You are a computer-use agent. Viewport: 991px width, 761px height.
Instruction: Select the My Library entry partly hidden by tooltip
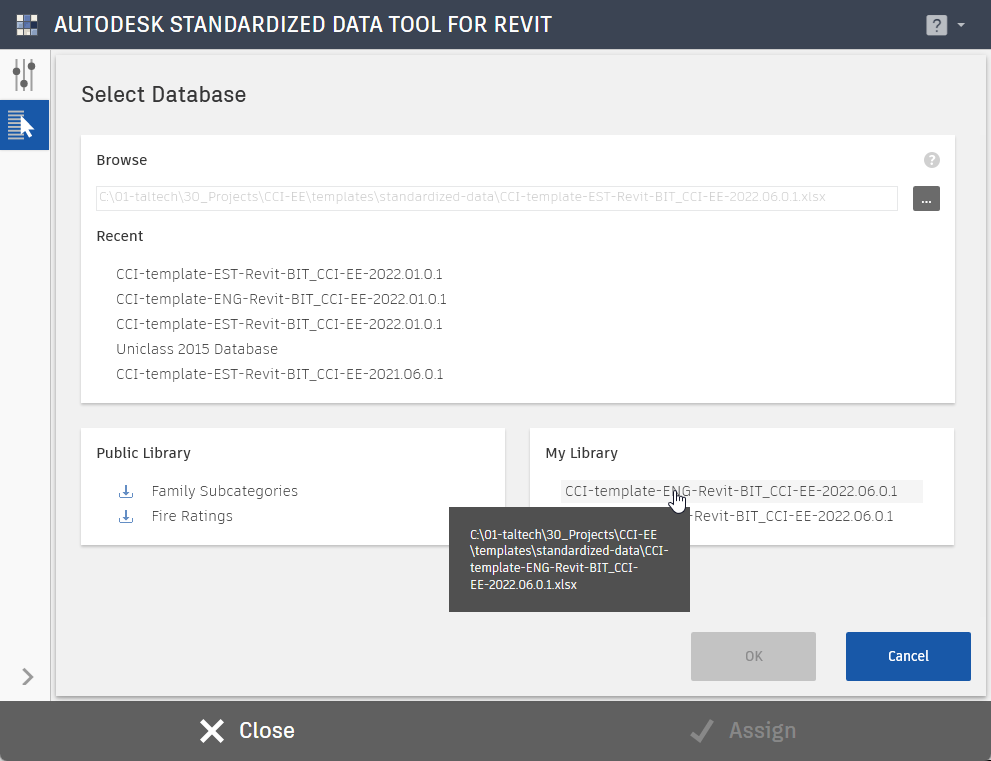(791, 516)
